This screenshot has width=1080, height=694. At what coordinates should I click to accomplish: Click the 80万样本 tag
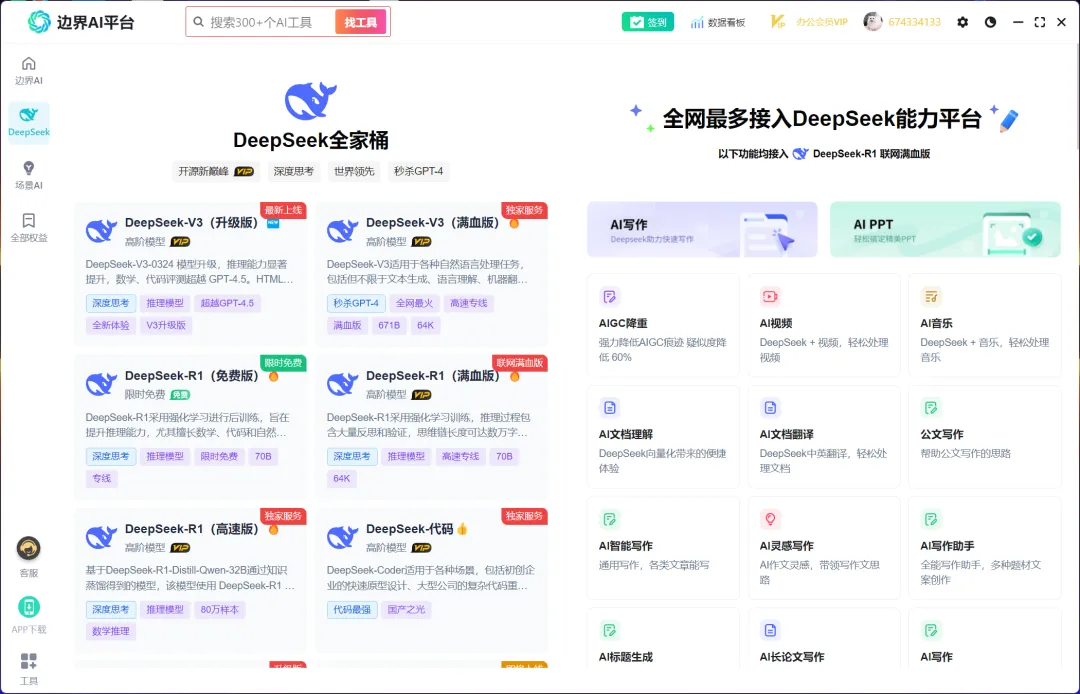(219, 609)
